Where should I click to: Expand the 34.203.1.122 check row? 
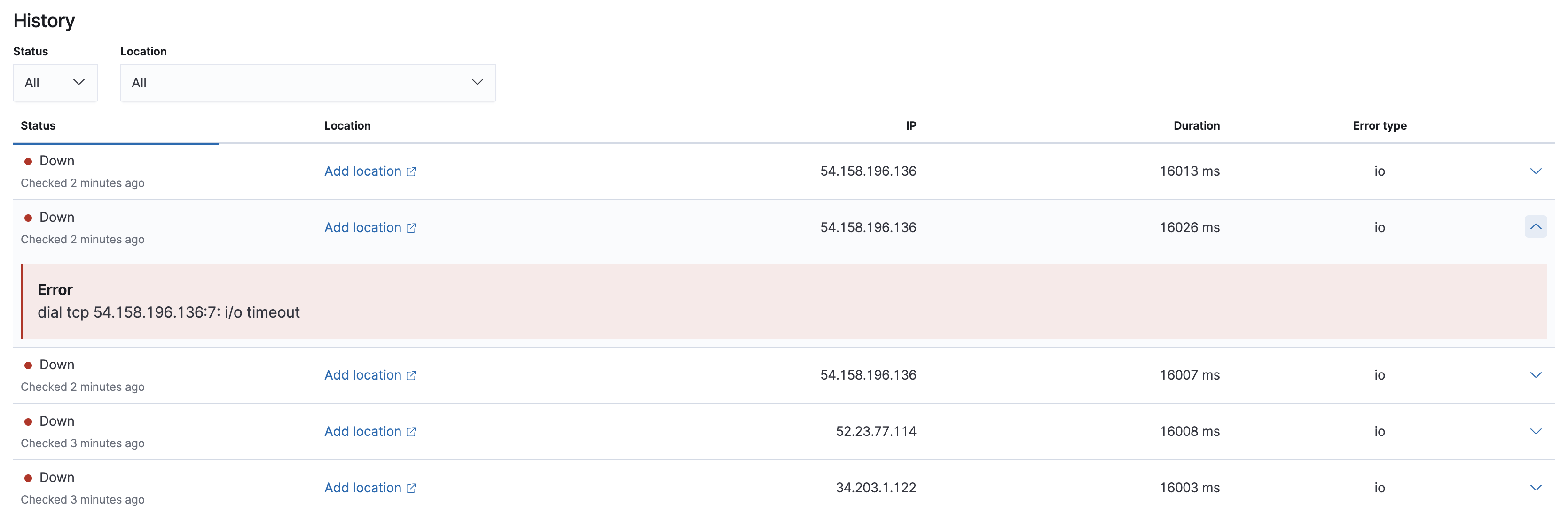[1535, 488]
